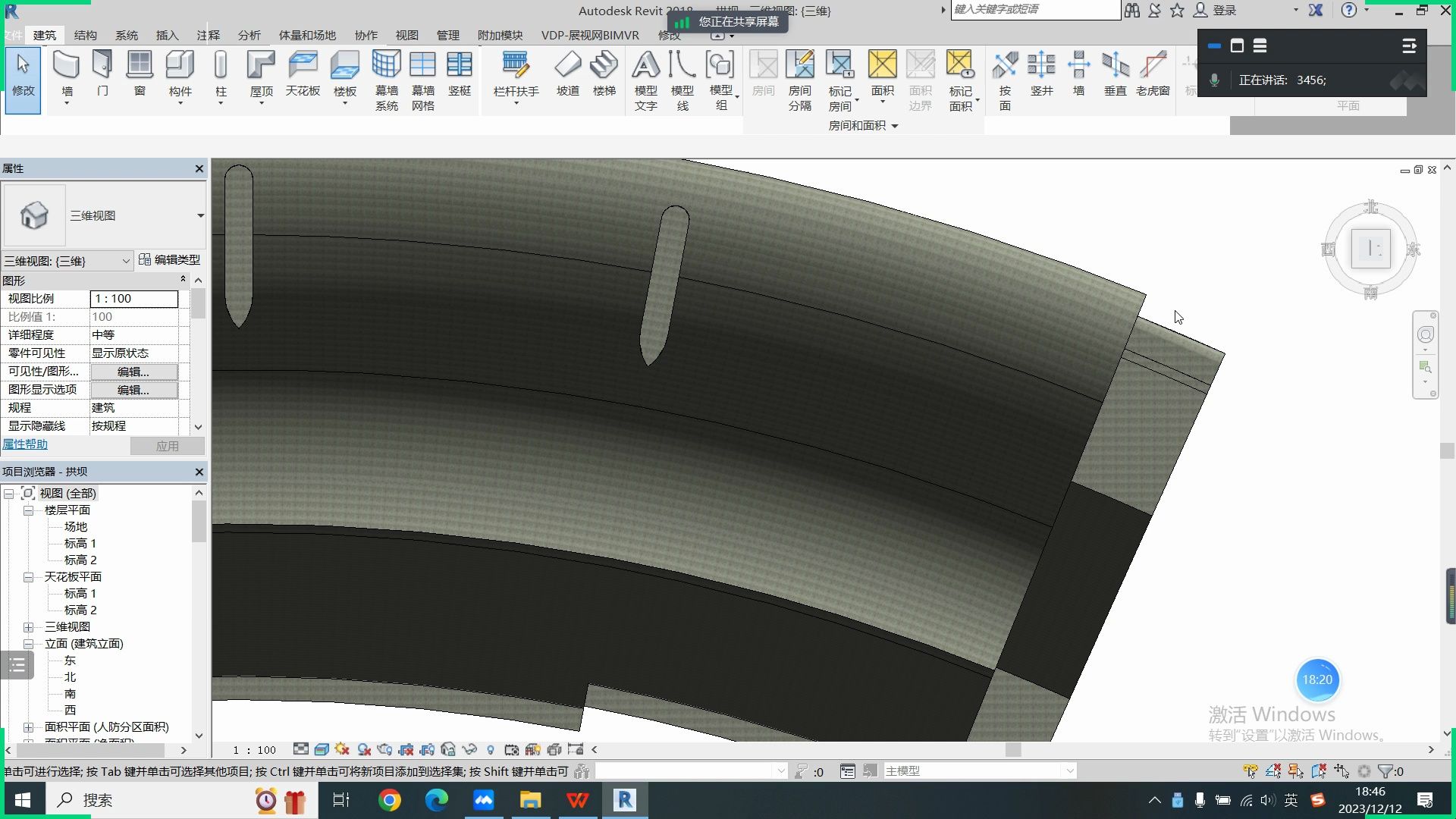
Task: Click the selection filter funnel icon
Action: coord(1385,771)
